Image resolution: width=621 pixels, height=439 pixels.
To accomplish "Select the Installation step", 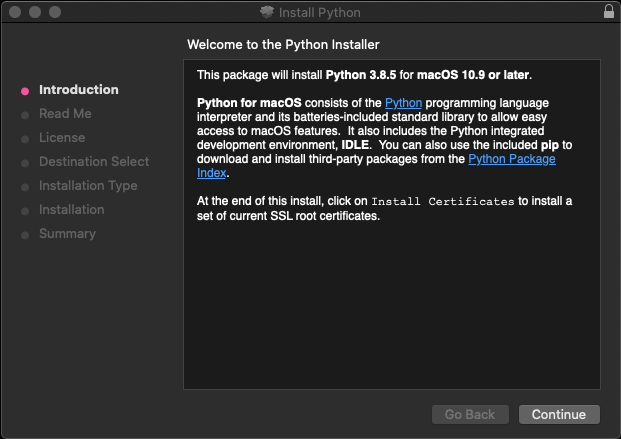I will (72, 210).
